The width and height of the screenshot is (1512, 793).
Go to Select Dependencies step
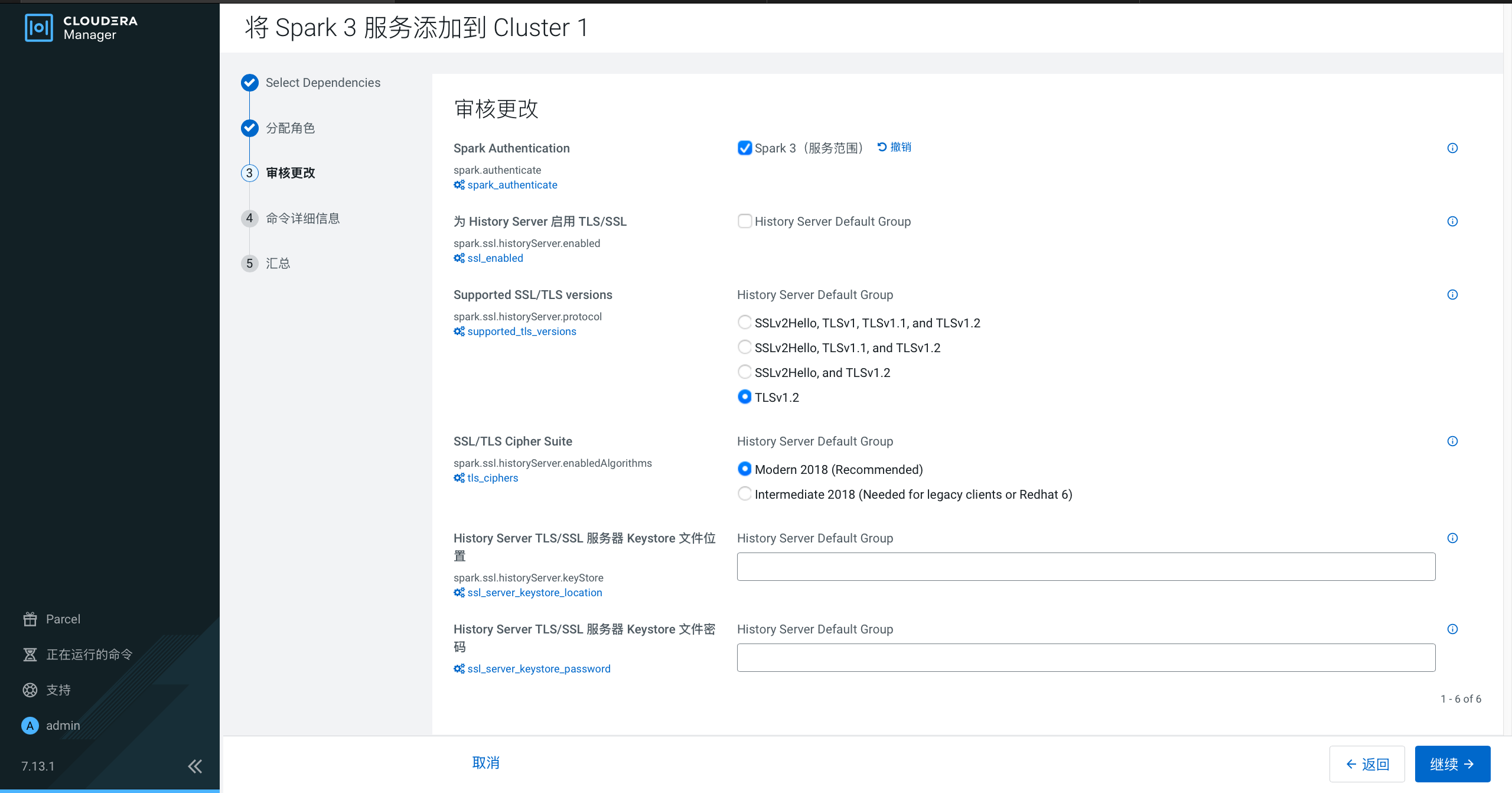(322, 83)
